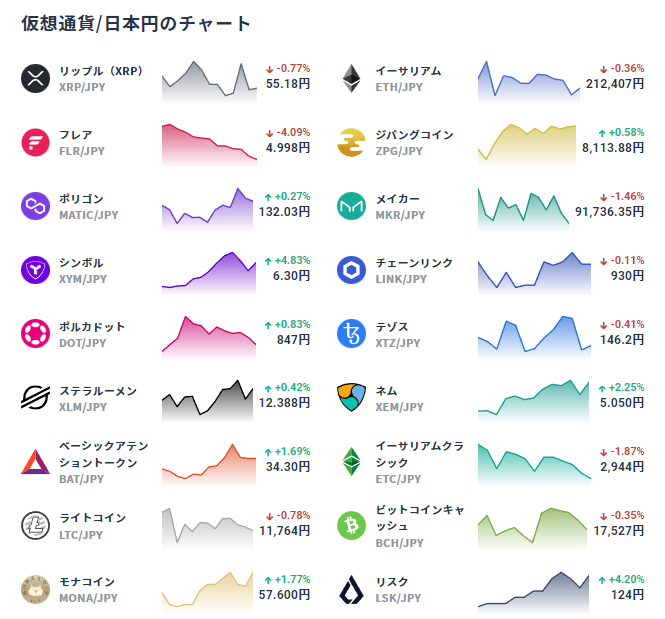665x619 pixels.
Task: Open the FLR/JPY red sparkline chart
Action: tap(210, 145)
